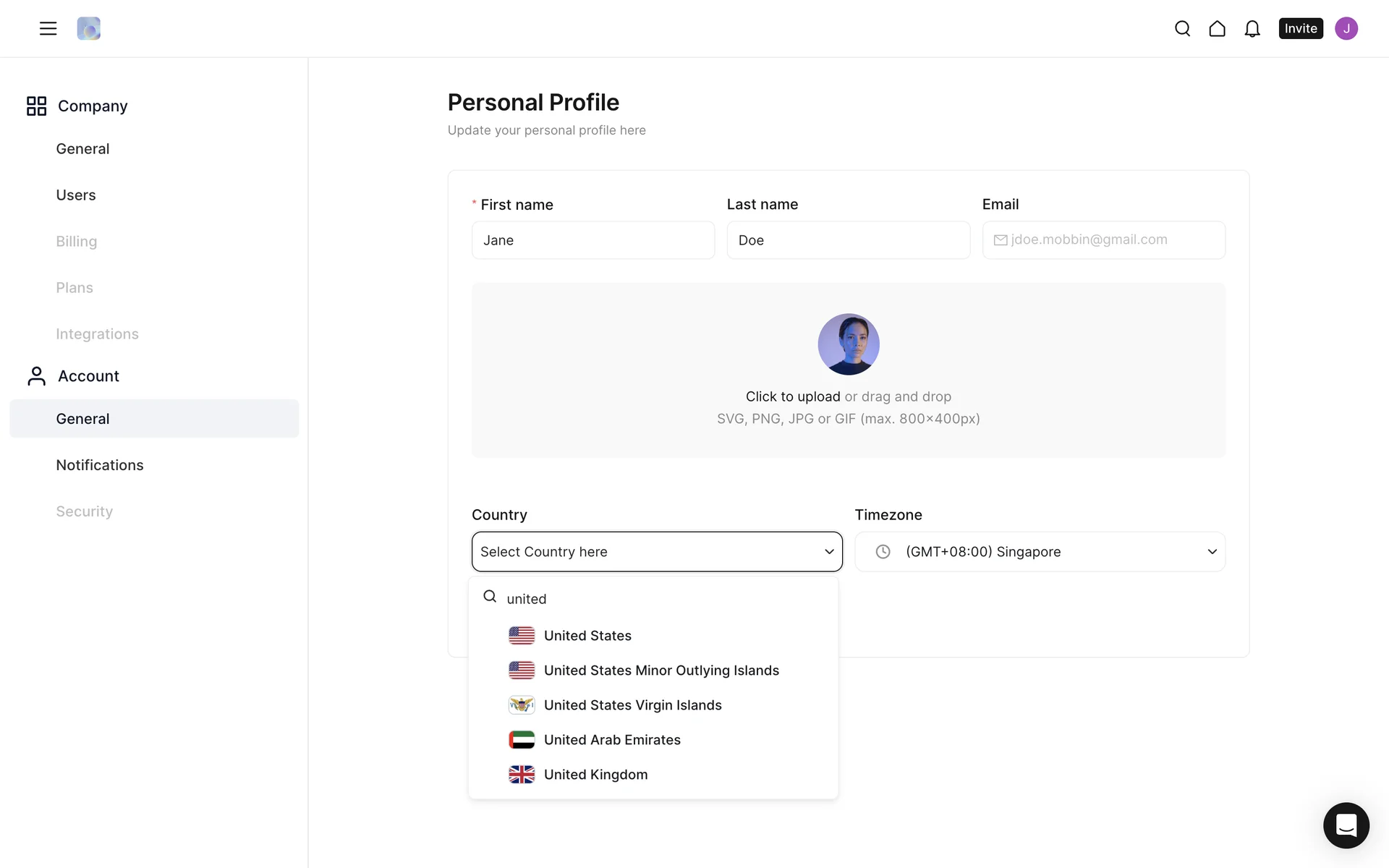This screenshot has width=1389, height=868.
Task: Open Users under Company section
Action: (76, 195)
